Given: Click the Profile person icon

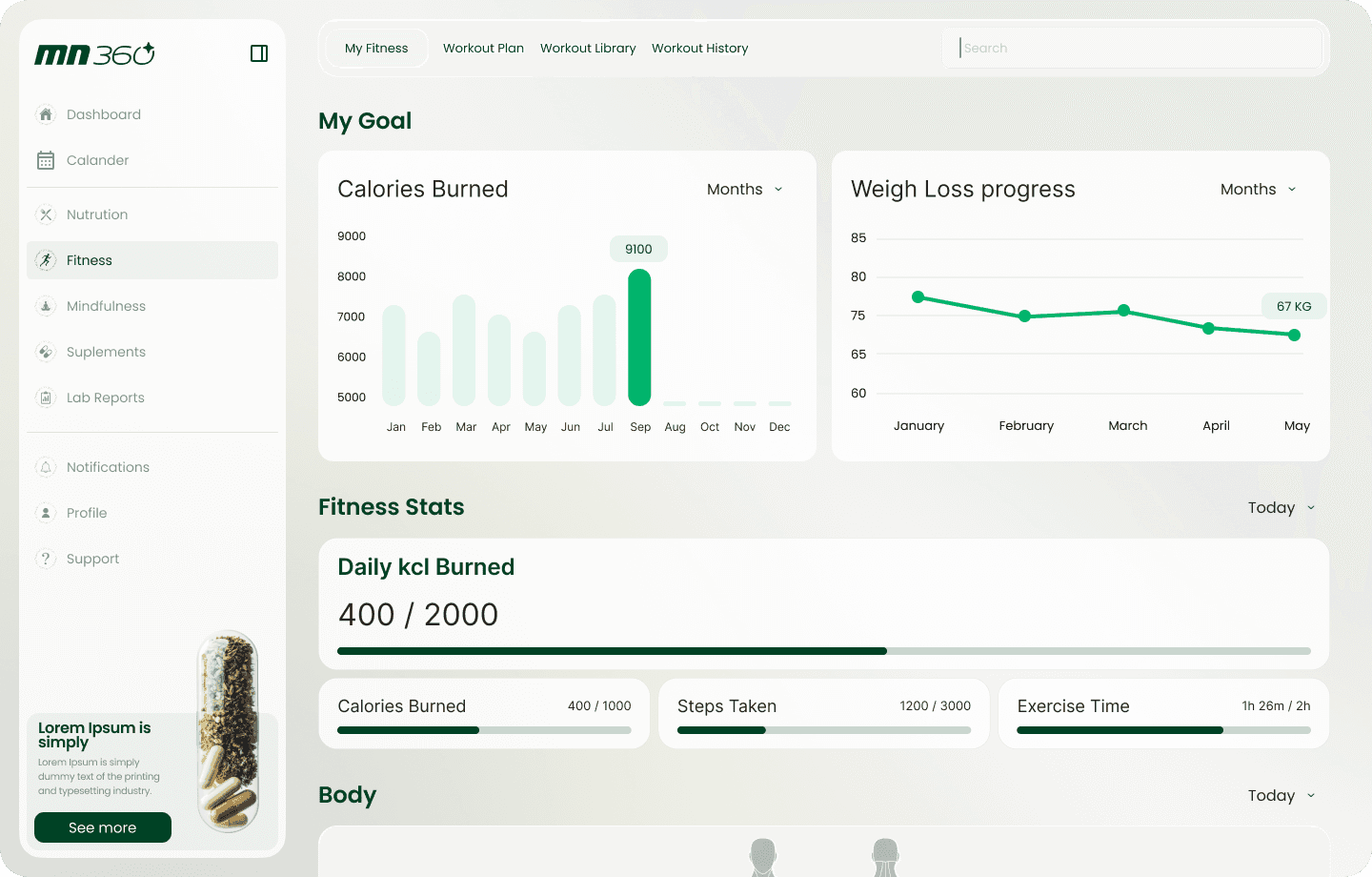Looking at the screenshot, I should point(46,513).
